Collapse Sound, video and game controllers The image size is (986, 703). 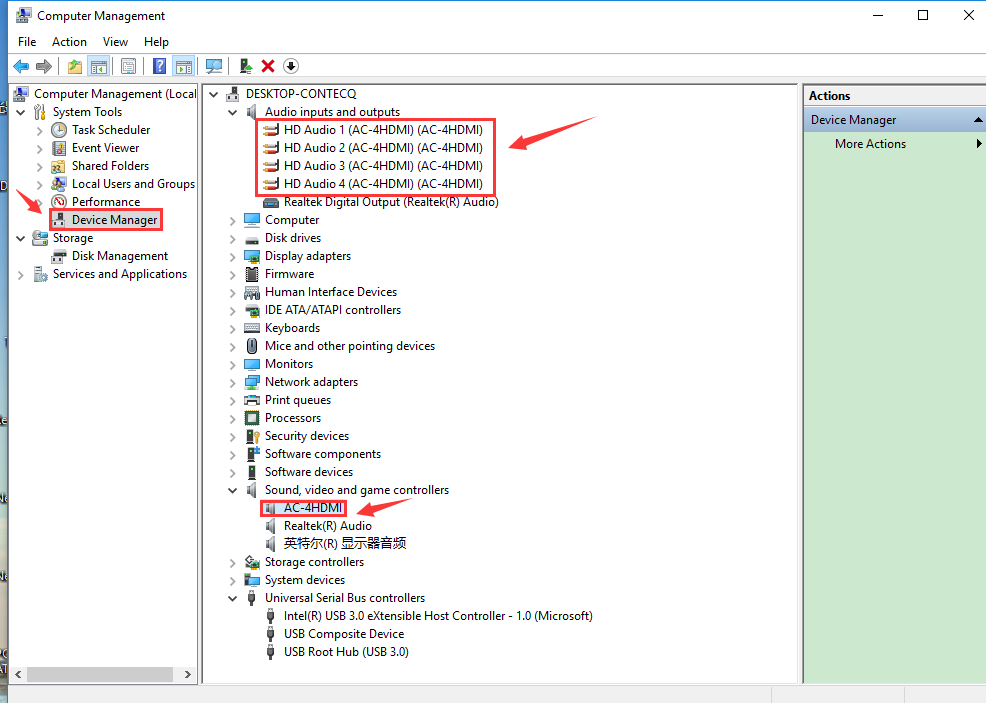(233, 490)
